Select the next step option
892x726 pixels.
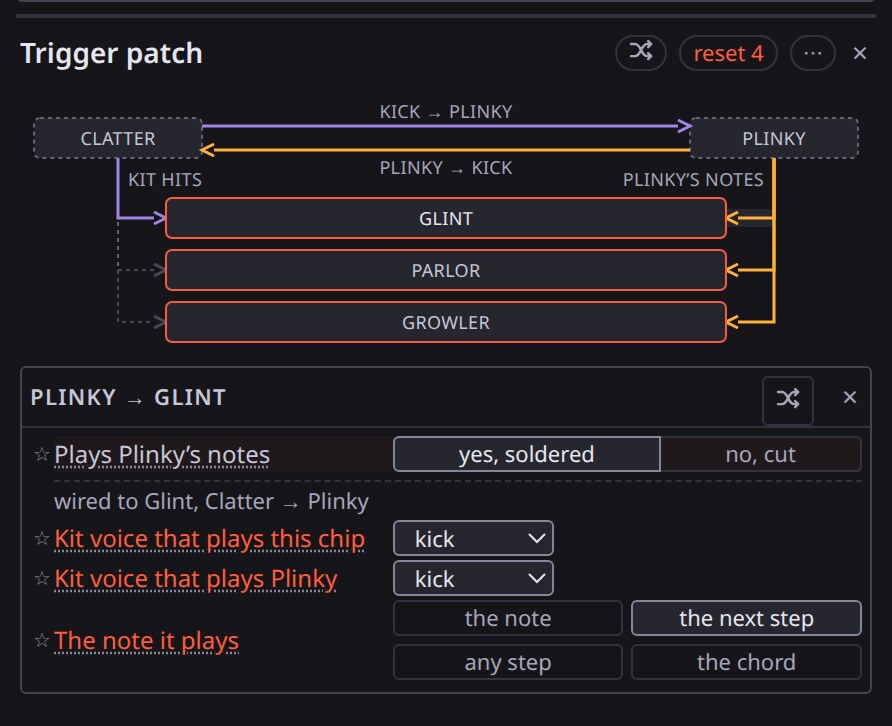click(746, 618)
